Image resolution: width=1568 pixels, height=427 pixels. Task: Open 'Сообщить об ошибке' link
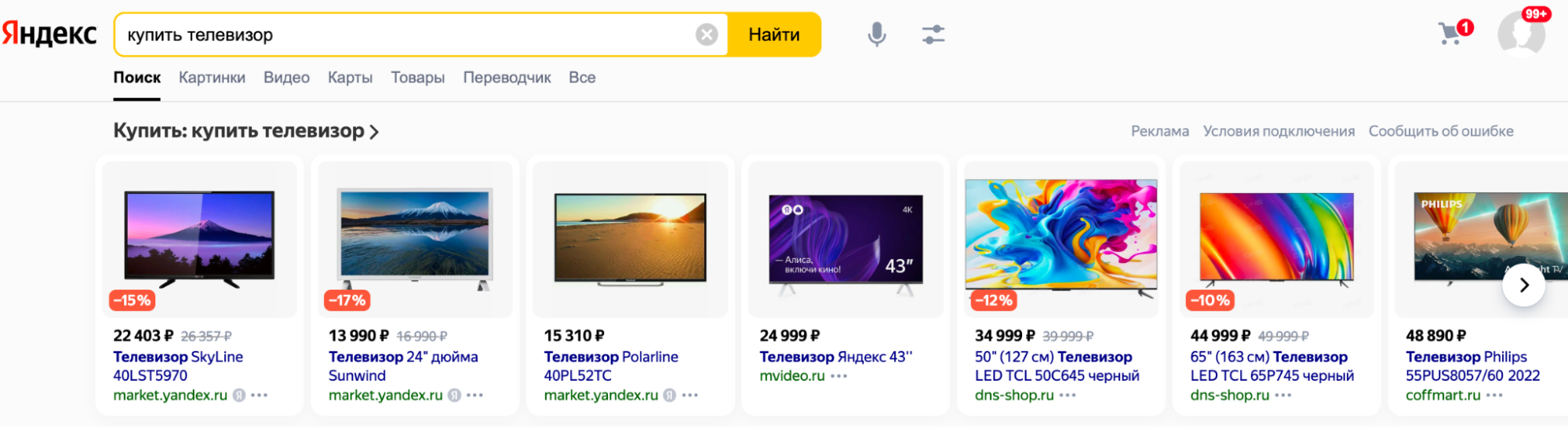point(1440,131)
